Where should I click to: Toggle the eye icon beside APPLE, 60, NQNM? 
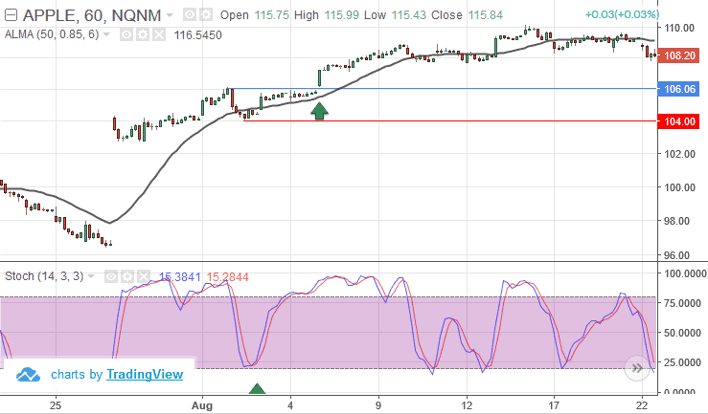click(x=190, y=15)
